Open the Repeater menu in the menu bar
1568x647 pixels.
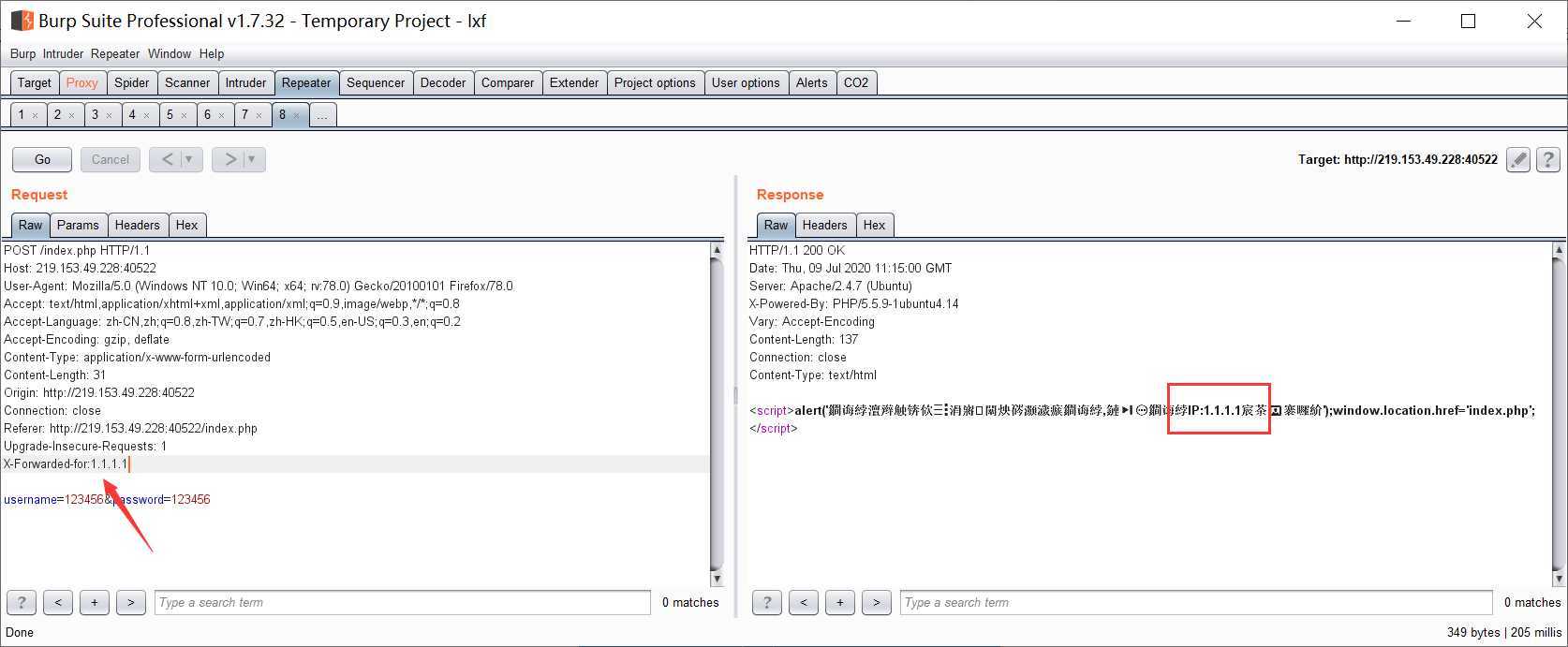point(115,53)
